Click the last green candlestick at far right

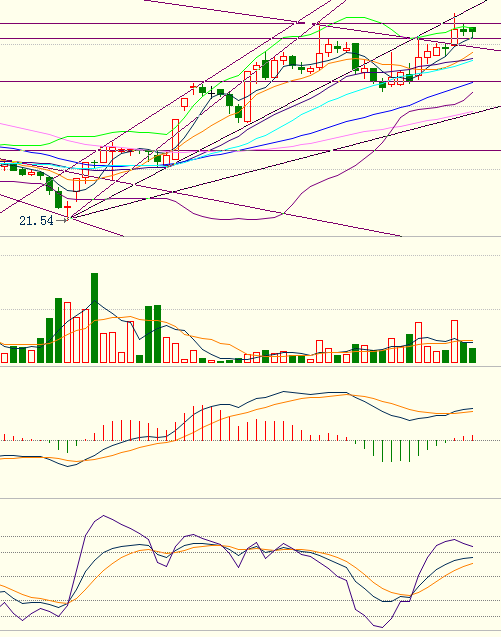pyautogui.click(x=473, y=32)
